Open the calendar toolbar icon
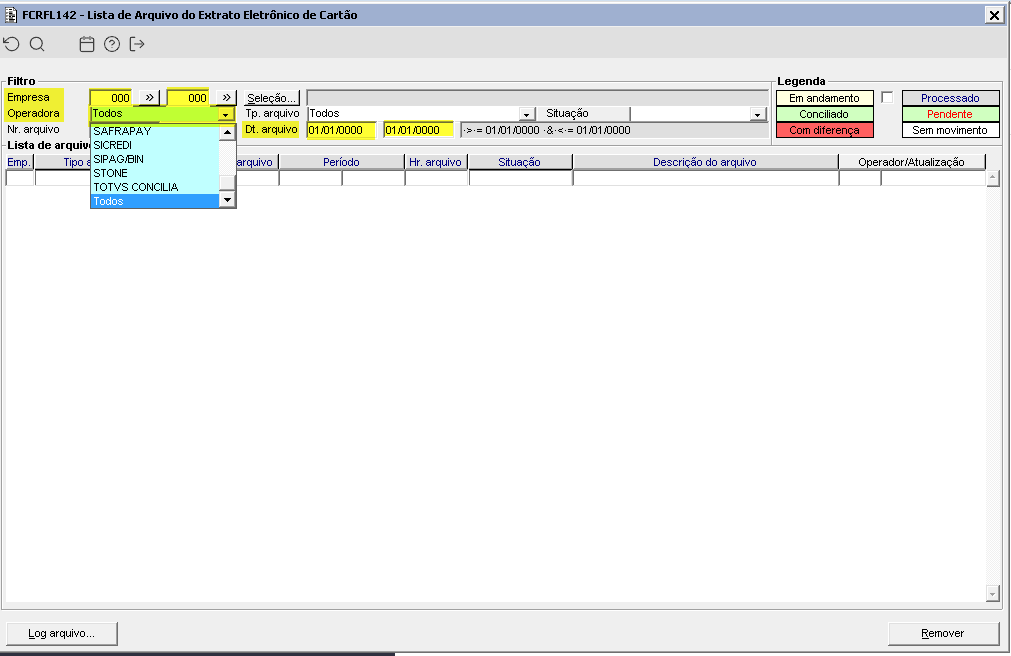The width and height of the screenshot is (1011, 656). pyautogui.click(x=87, y=44)
